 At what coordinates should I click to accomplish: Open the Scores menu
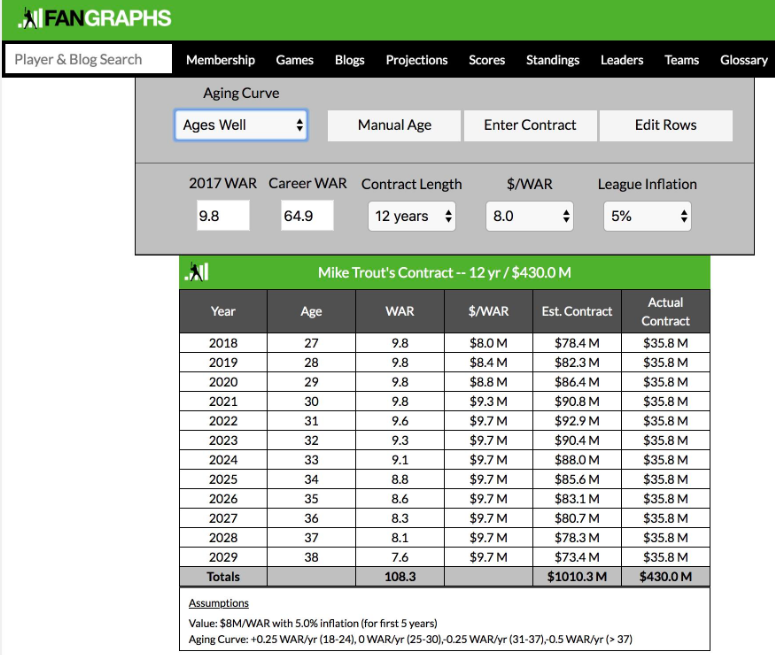(487, 60)
